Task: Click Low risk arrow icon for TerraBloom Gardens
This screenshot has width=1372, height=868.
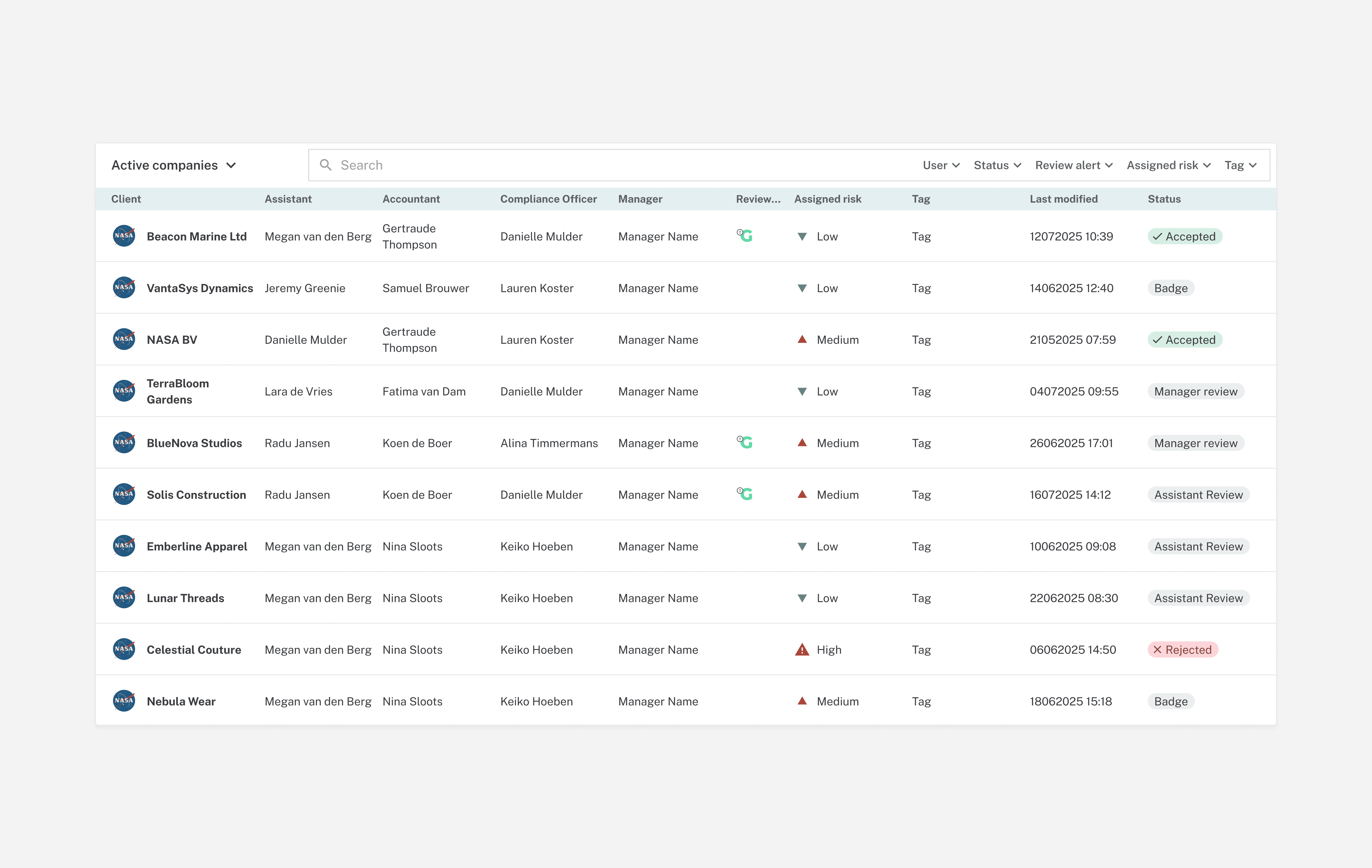Action: pyautogui.click(x=802, y=391)
